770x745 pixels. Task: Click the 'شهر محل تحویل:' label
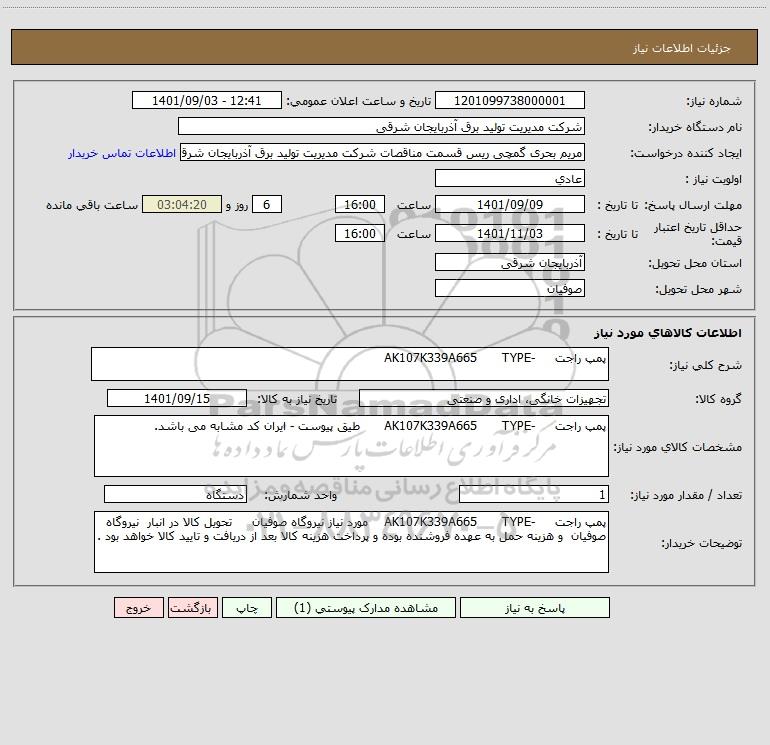[x=699, y=289]
